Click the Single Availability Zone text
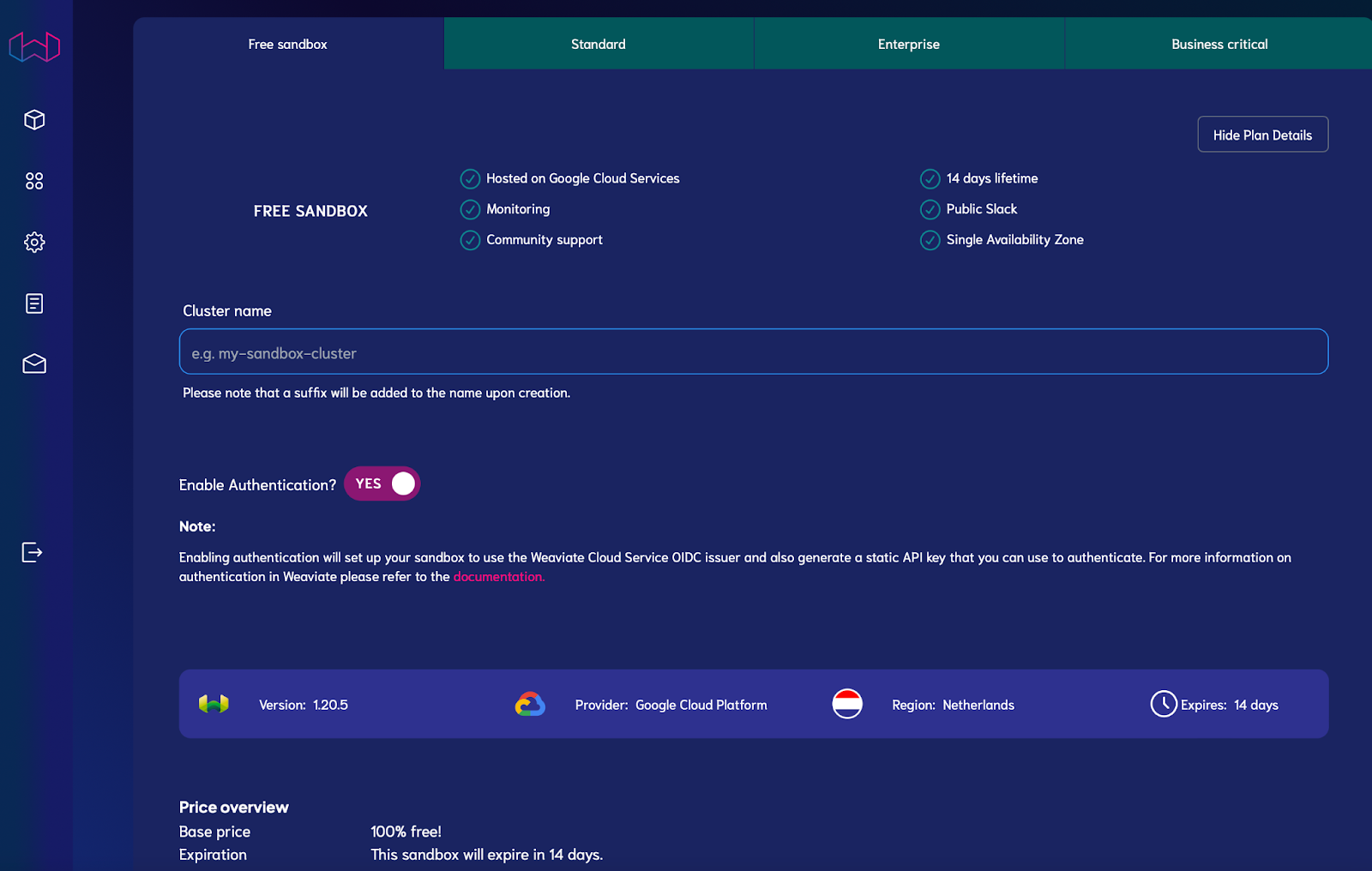Image resolution: width=1372 pixels, height=871 pixels. coord(1015,240)
